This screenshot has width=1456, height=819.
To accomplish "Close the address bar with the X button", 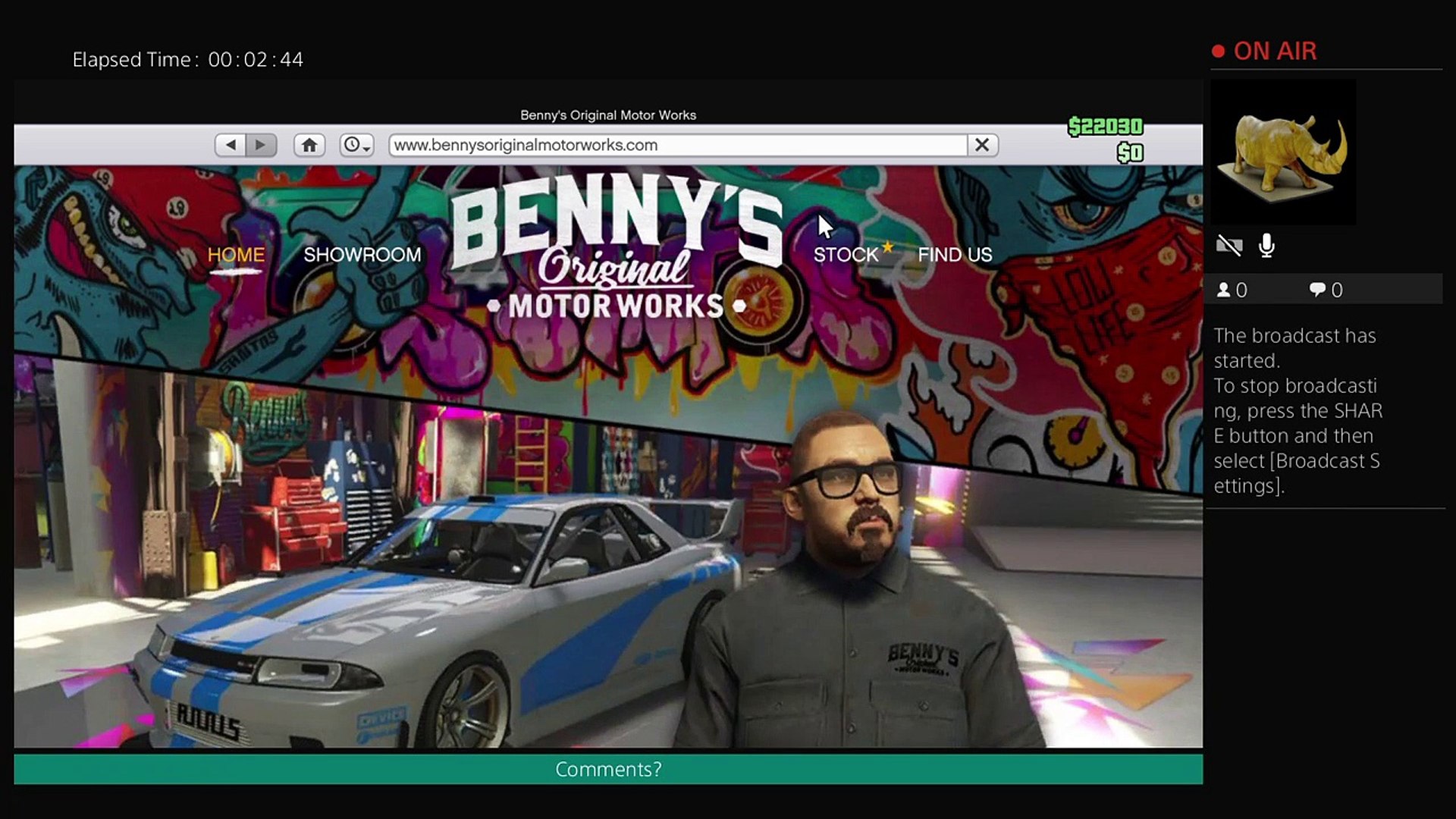I will tap(982, 145).
